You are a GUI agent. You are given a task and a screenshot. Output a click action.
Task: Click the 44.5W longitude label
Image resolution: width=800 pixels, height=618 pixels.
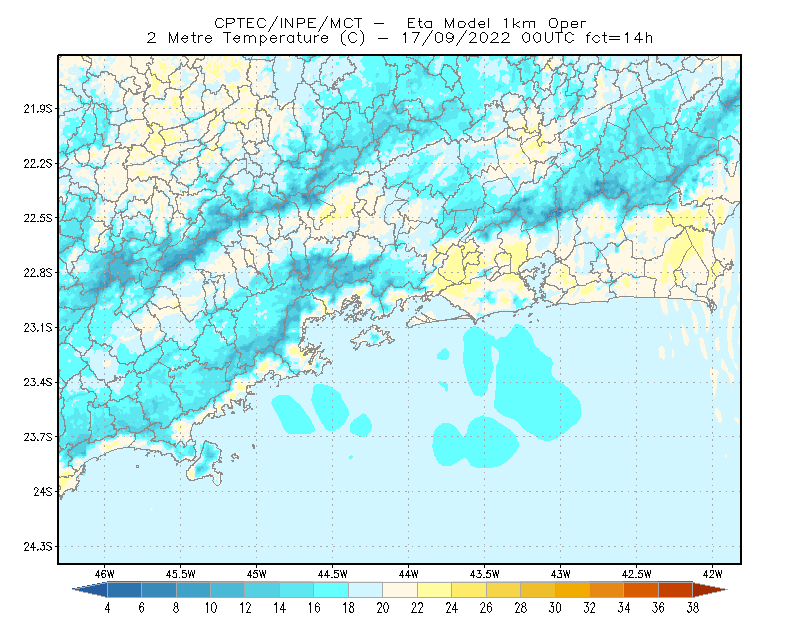click(x=333, y=574)
